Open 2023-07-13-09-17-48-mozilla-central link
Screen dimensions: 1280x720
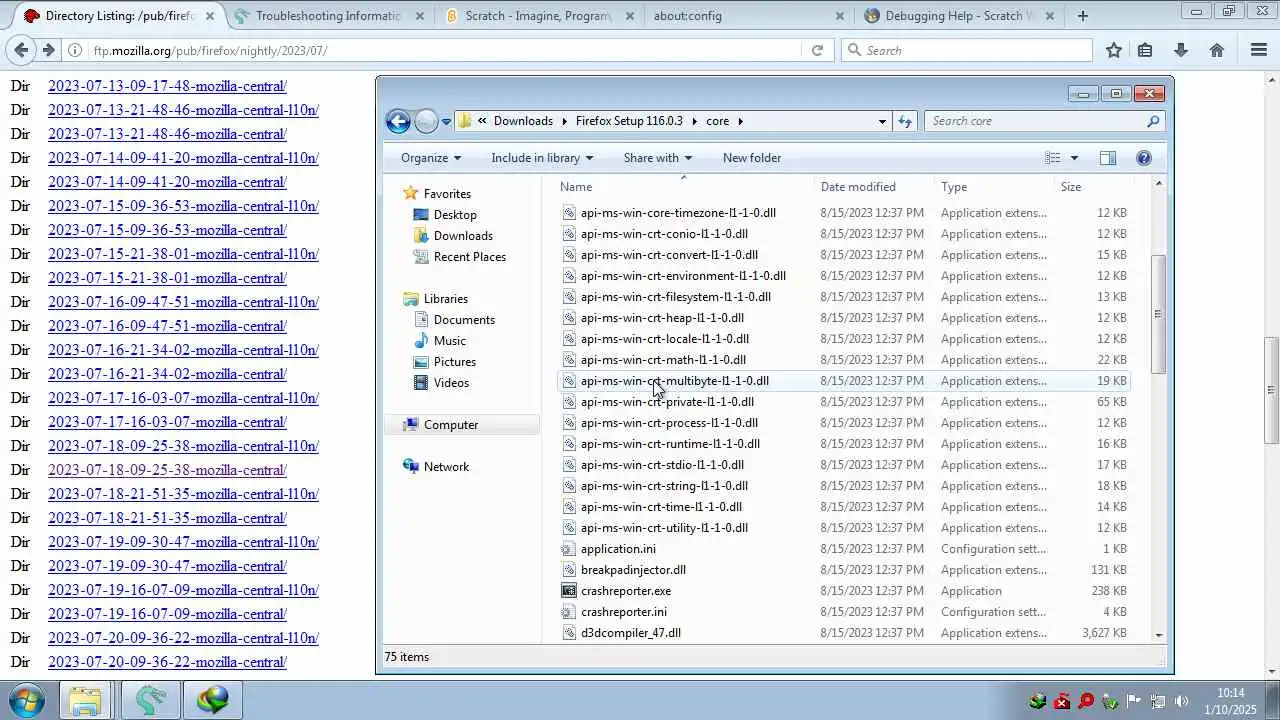(167, 86)
